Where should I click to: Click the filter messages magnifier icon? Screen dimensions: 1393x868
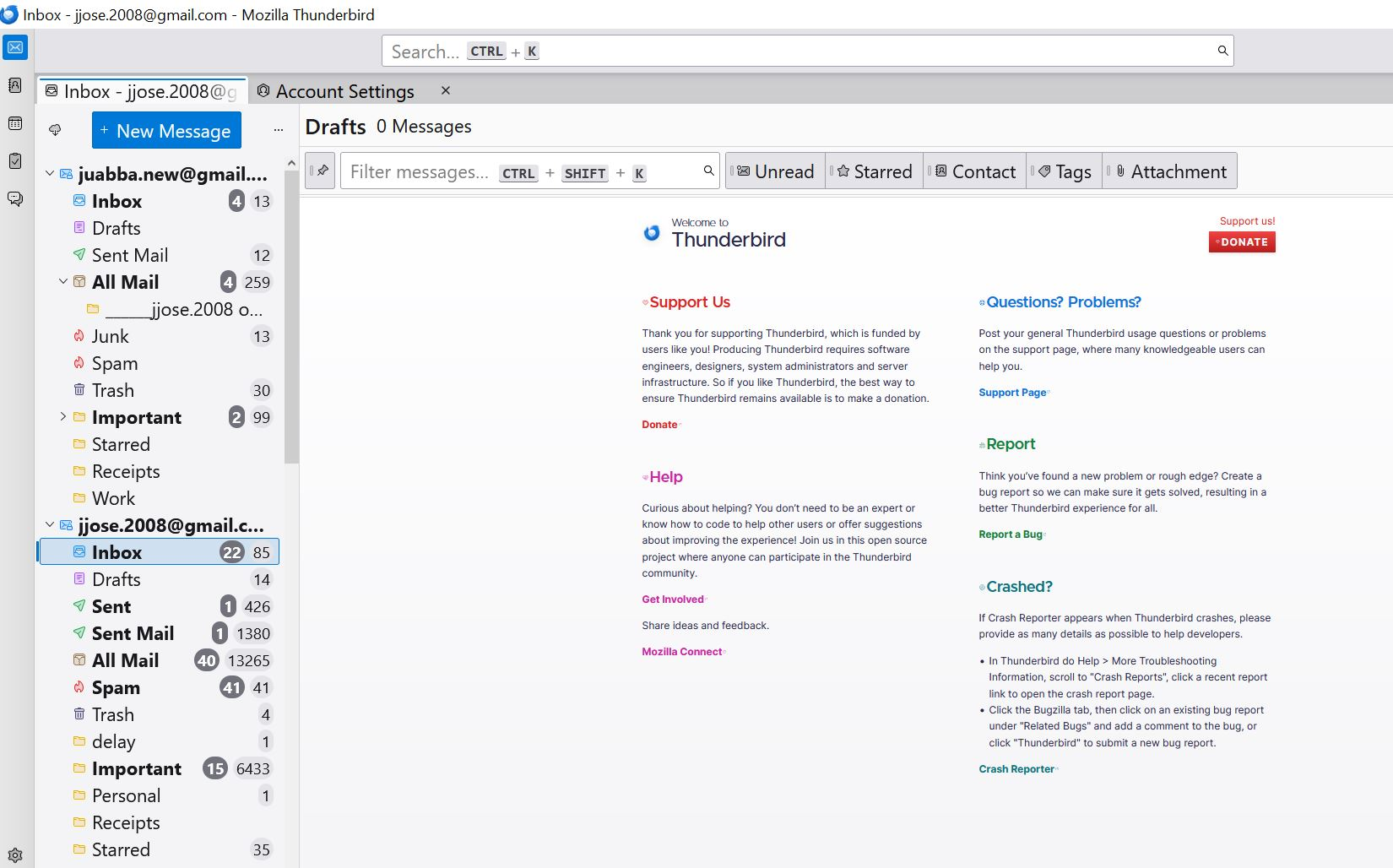tap(708, 171)
